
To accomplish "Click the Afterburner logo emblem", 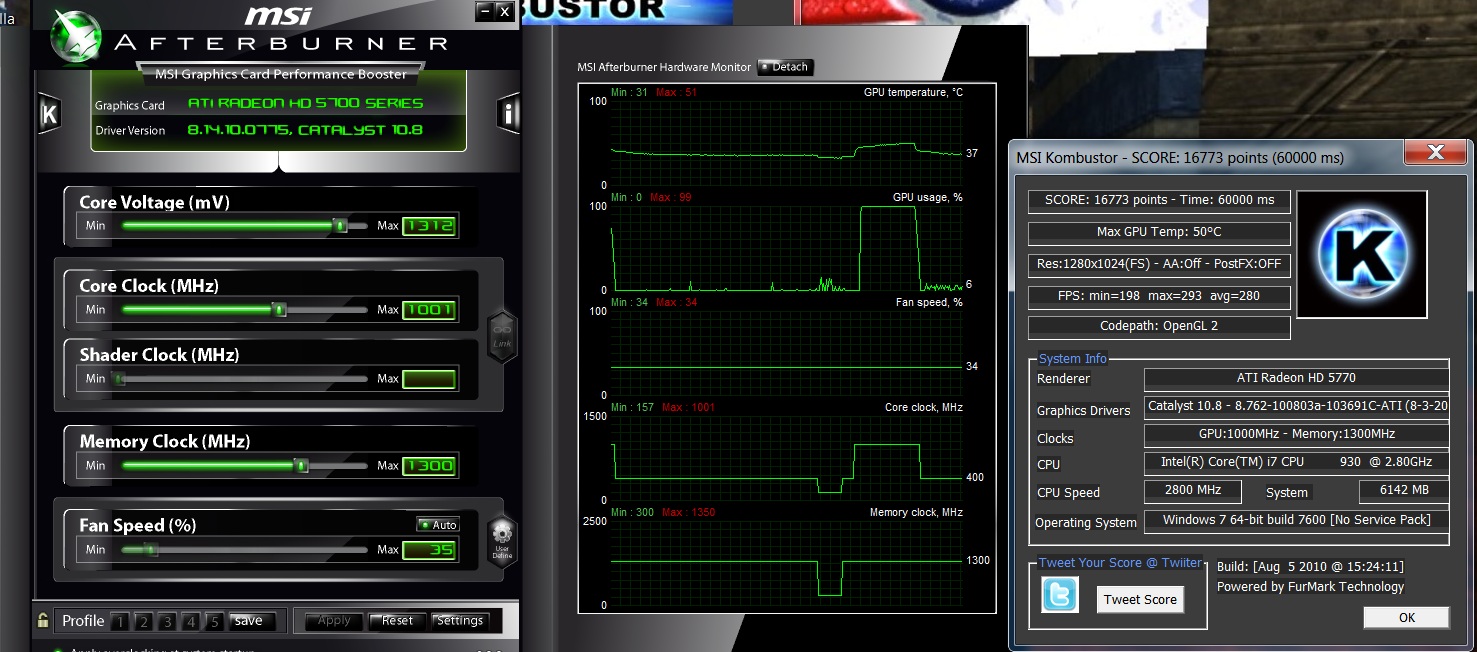I will coord(74,35).
